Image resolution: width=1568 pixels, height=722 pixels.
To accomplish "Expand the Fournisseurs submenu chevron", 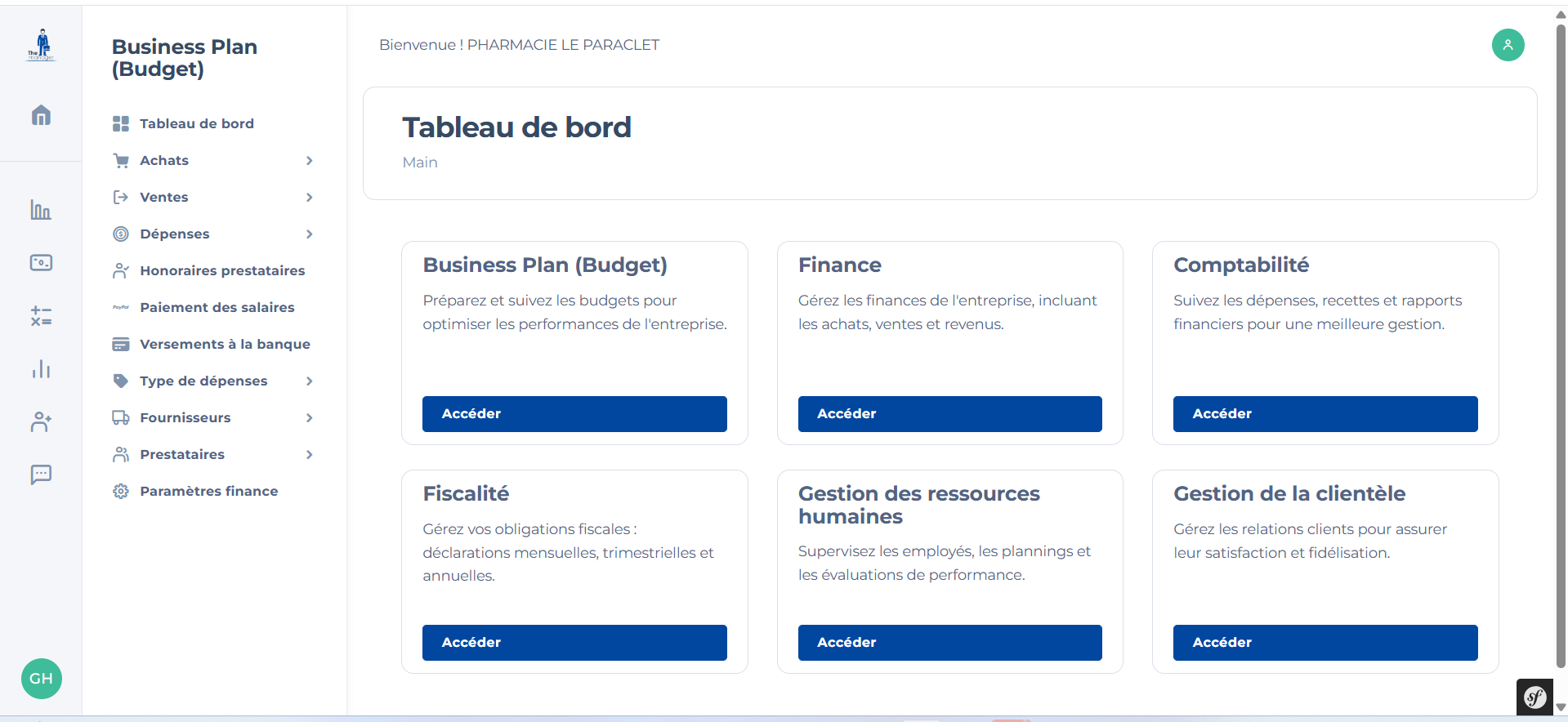I will [x=310, y=418].
